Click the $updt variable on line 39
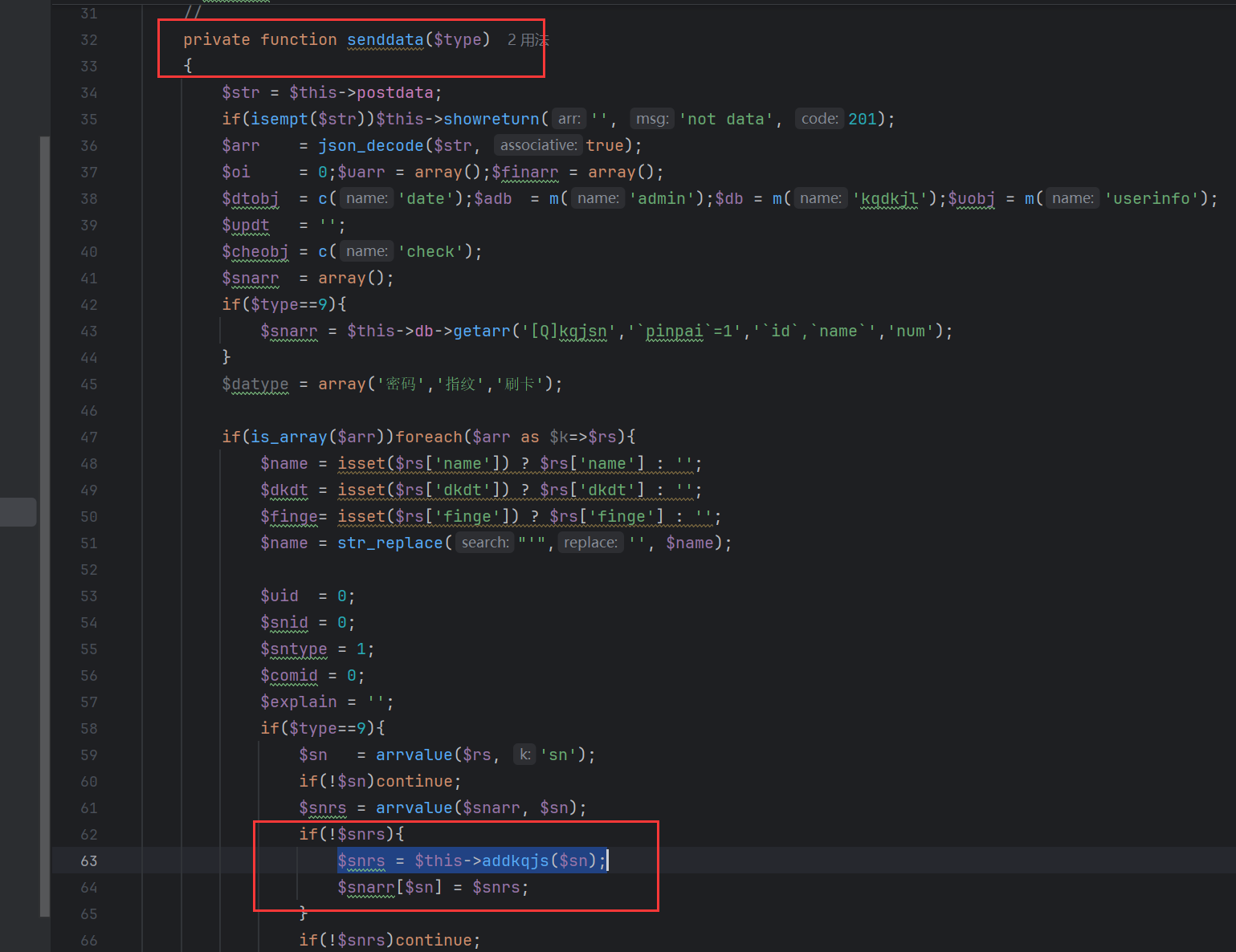This screenshot has height=952, width=1236. (246, 225)
